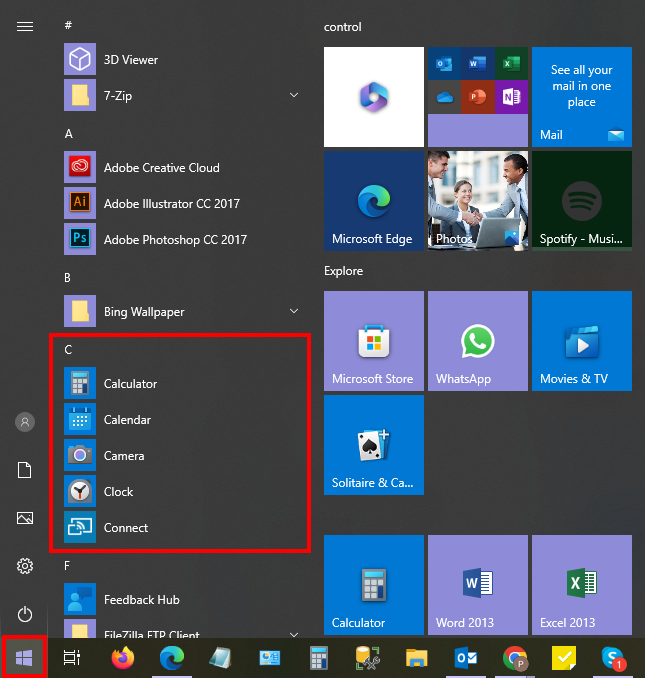Open the Calculator tile
The width and height of the screenshot is (645, 678).
374,585
